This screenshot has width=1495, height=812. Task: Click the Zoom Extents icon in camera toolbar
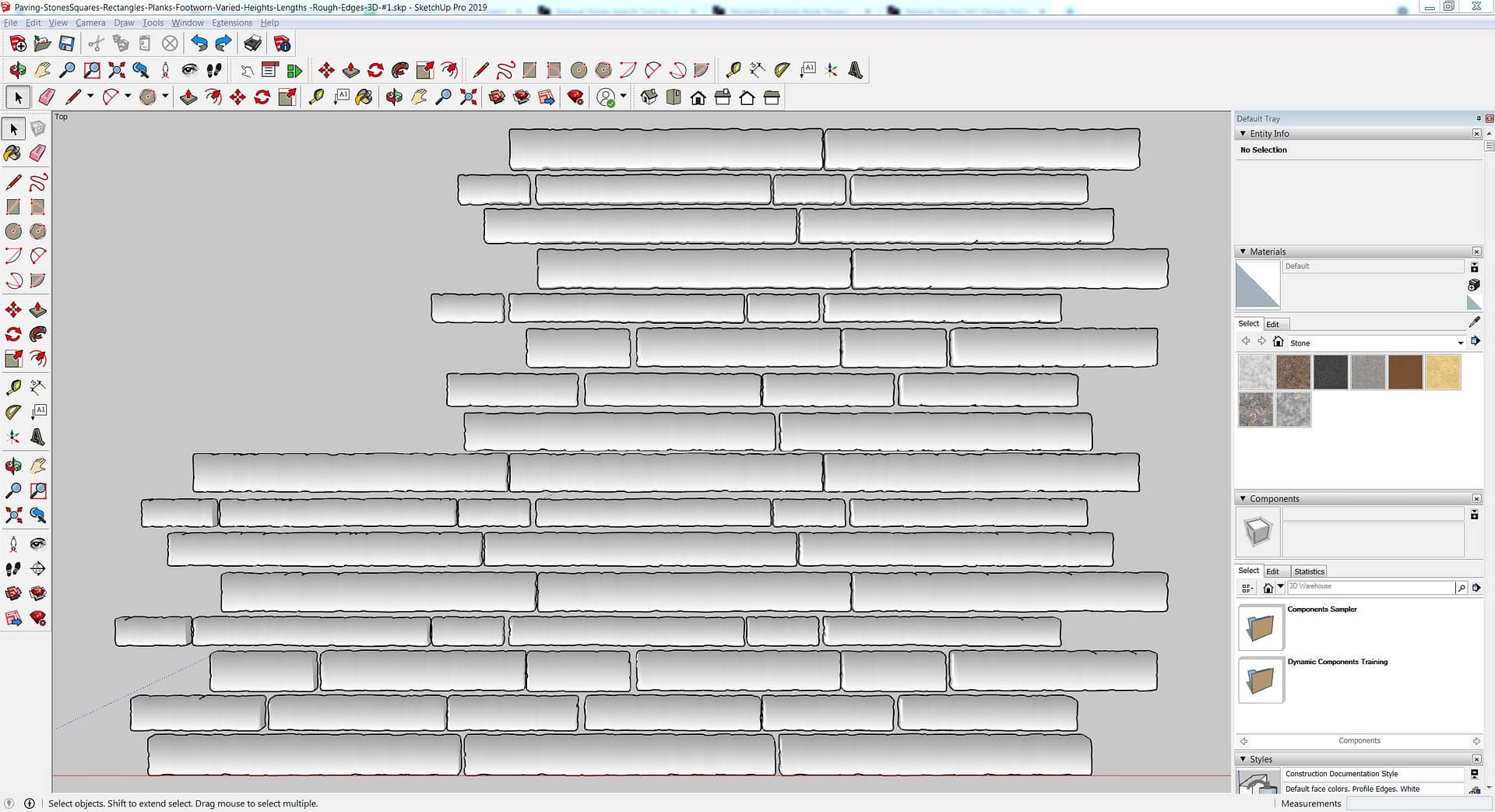[117, 70]
